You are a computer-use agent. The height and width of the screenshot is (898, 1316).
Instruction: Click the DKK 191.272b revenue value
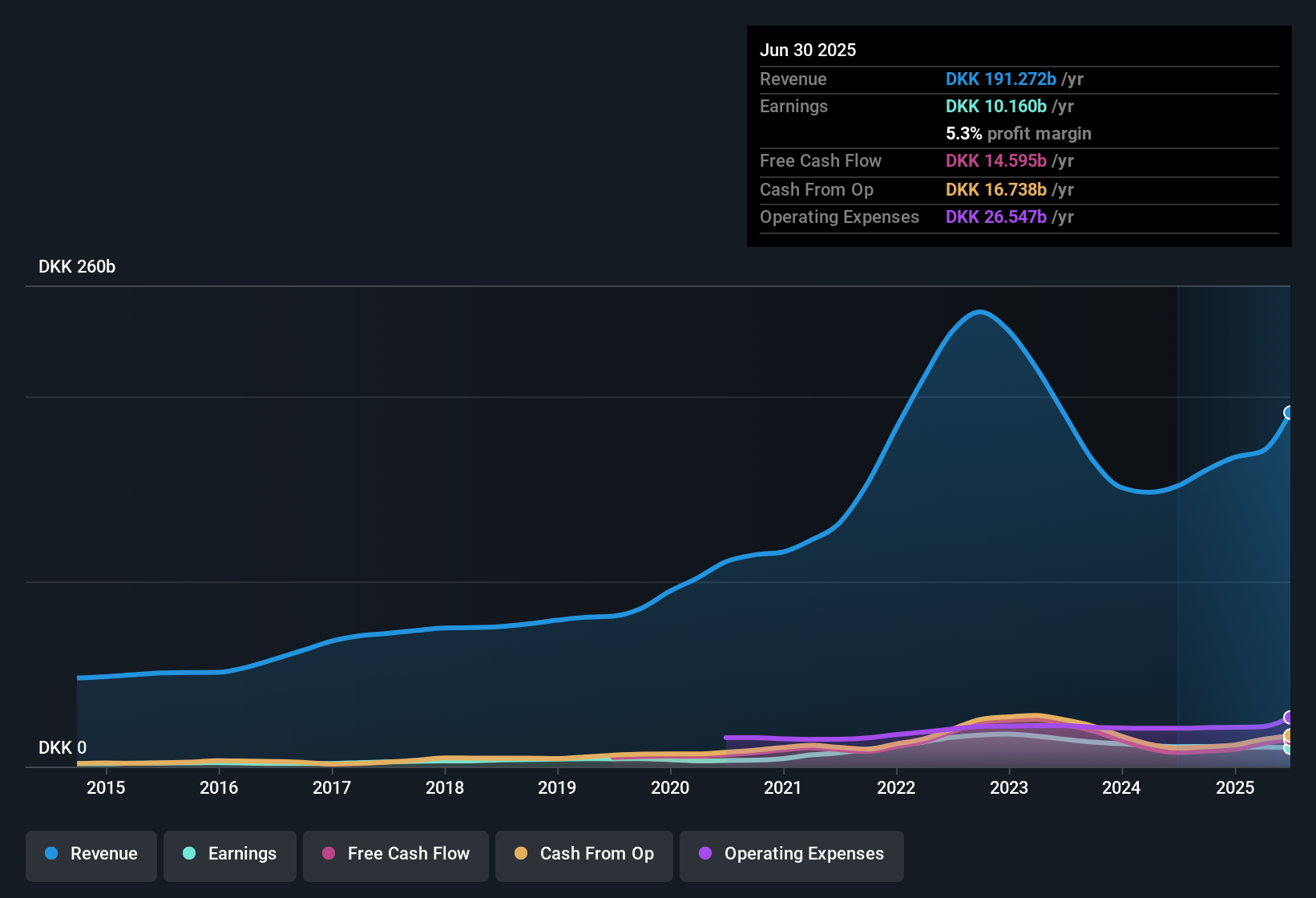pyautogui.click(x=1000, y=79)
